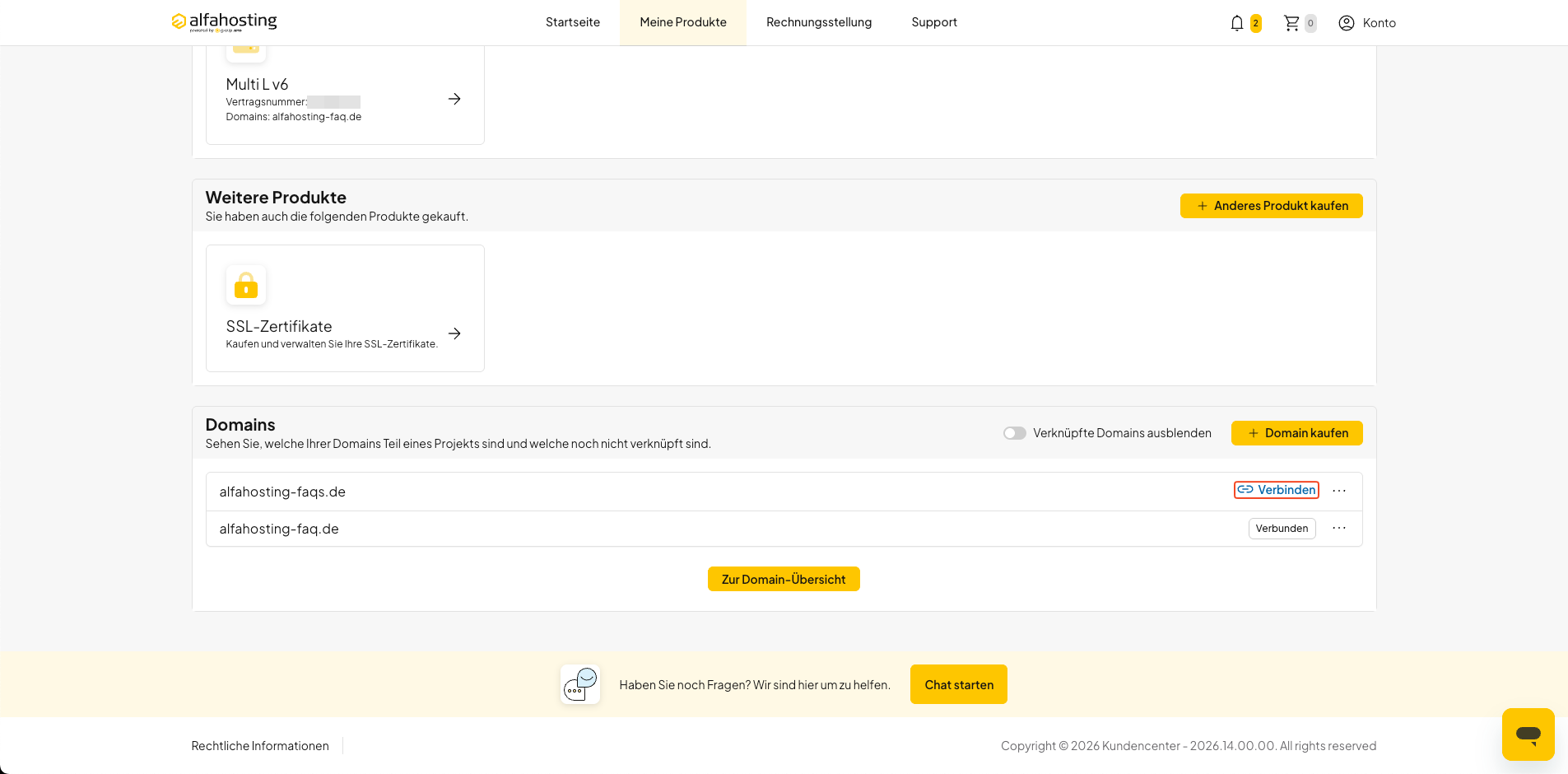
Task: Open floating chat widget button
Action: pyautogui.click(x=1528, y=734)
